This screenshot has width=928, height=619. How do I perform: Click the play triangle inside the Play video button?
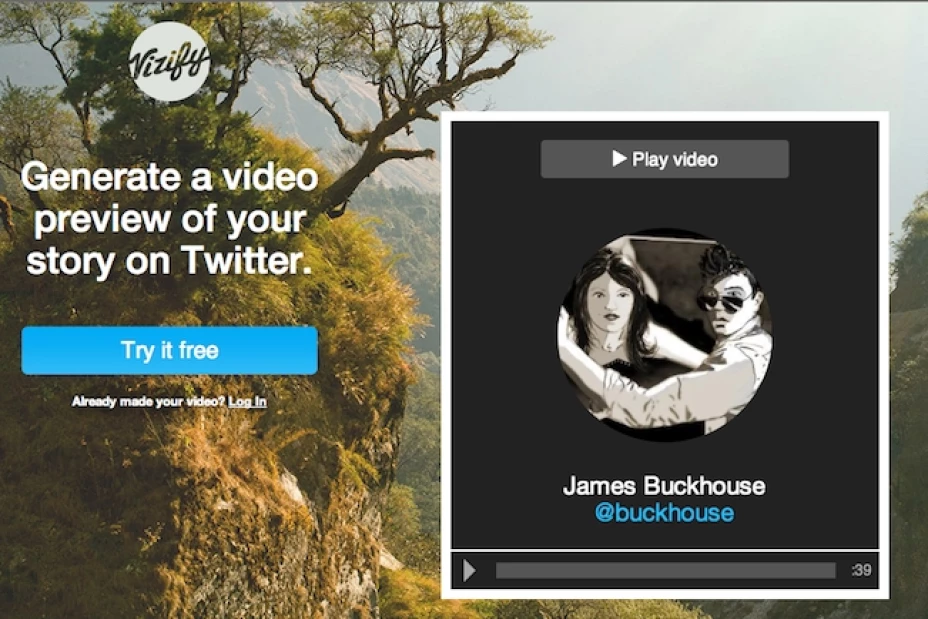pyautogui.click(x=621, y=158)
